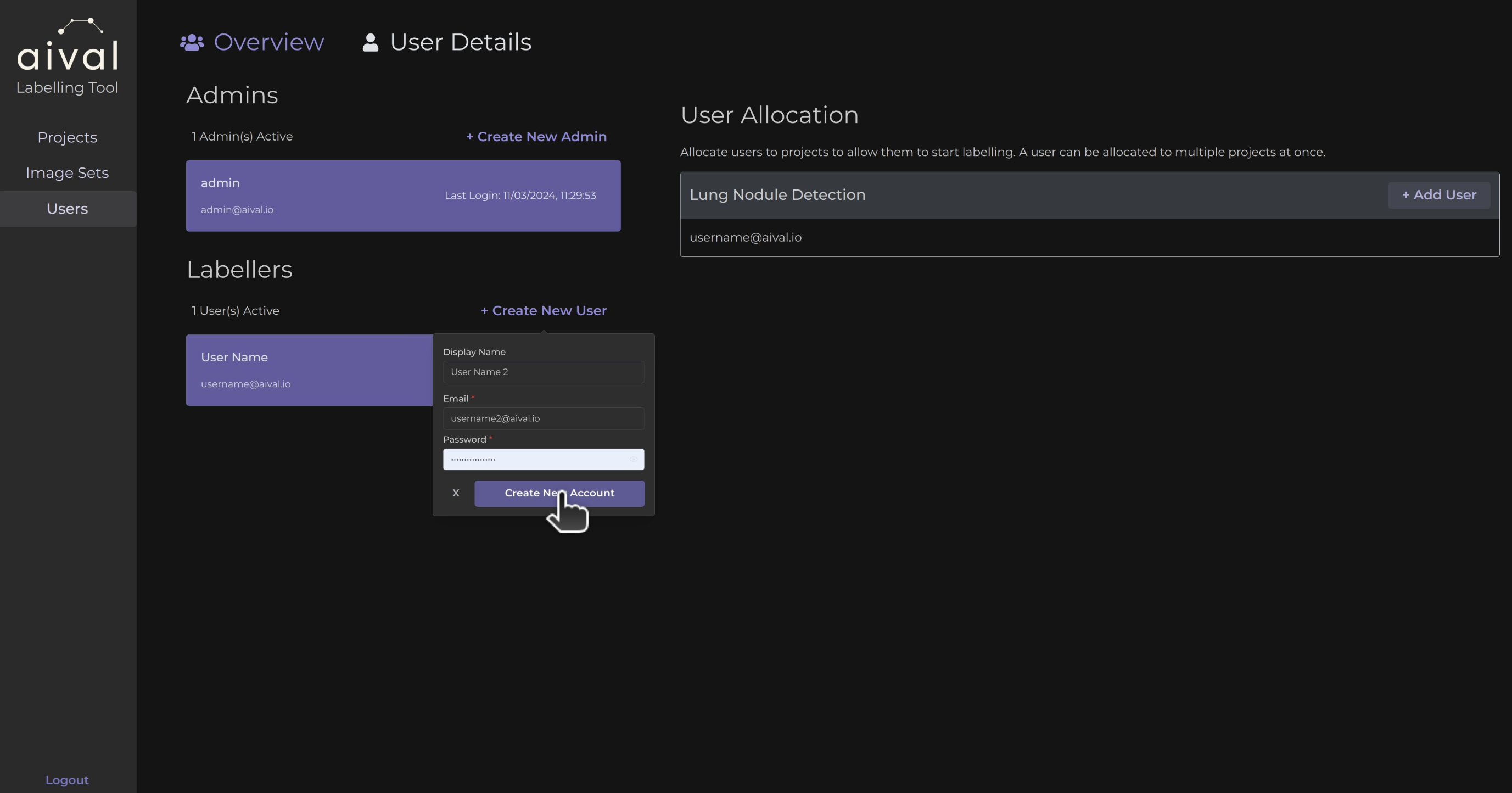Click the User Details person icon

click(x=371, y=42)
